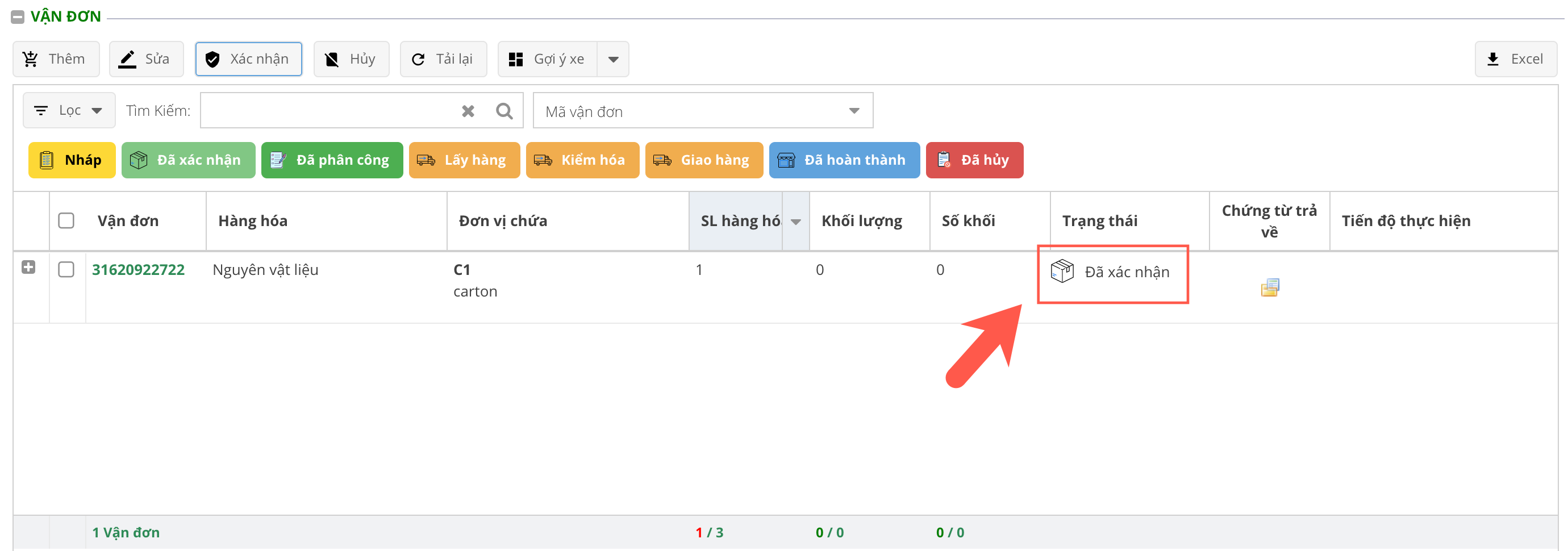This screenshot has height=551, width=1568.
Task: Open the Lọc filter dropdown
Action: pyautogui.click(x=69, y=110)
